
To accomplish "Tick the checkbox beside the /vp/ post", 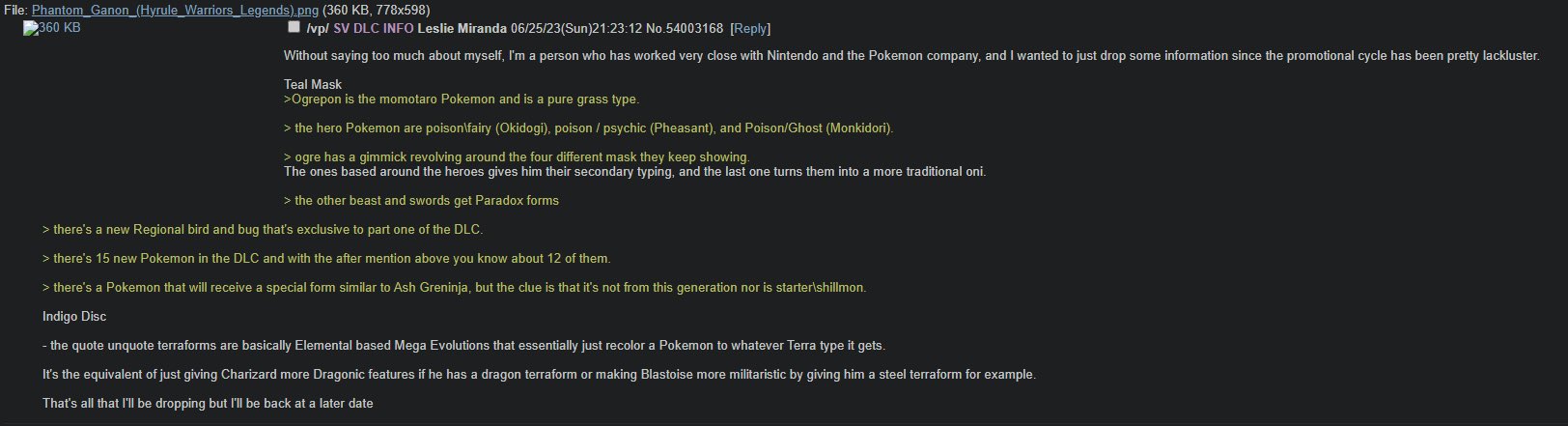I will [294, 27].
